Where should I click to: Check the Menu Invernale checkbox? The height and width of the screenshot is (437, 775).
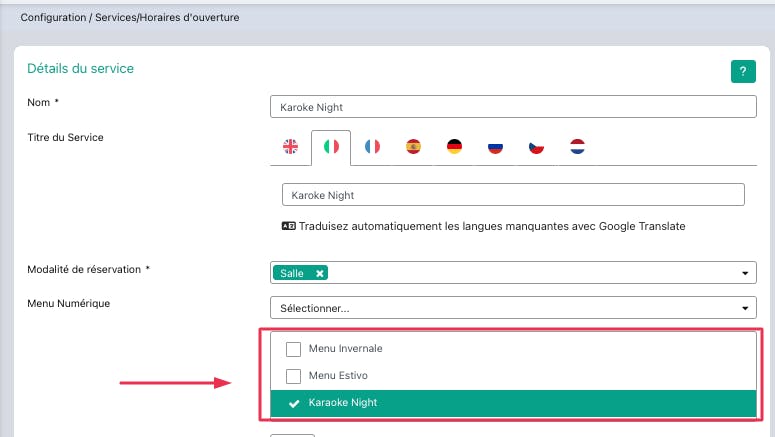[293, 349]
